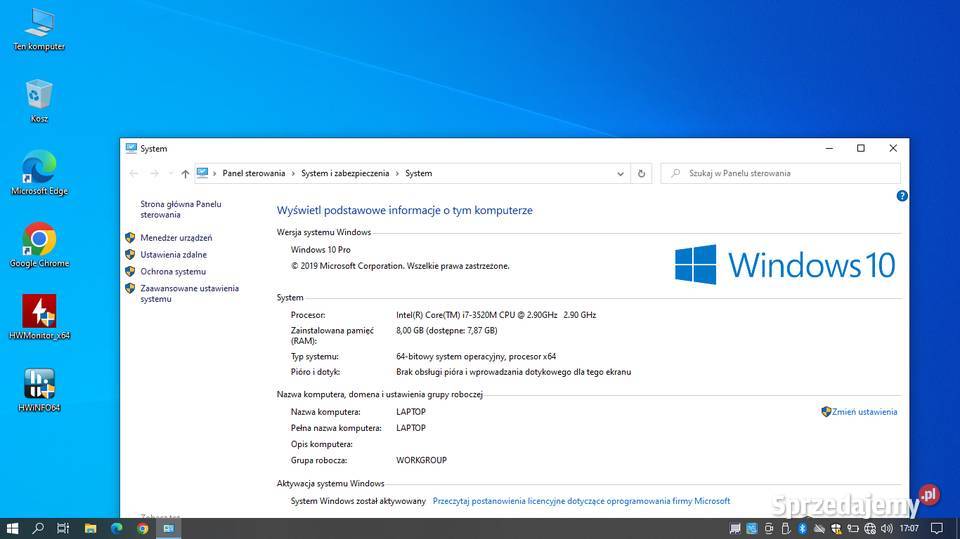
Task: Refresh the System address bar
Action: pos(641,173)
